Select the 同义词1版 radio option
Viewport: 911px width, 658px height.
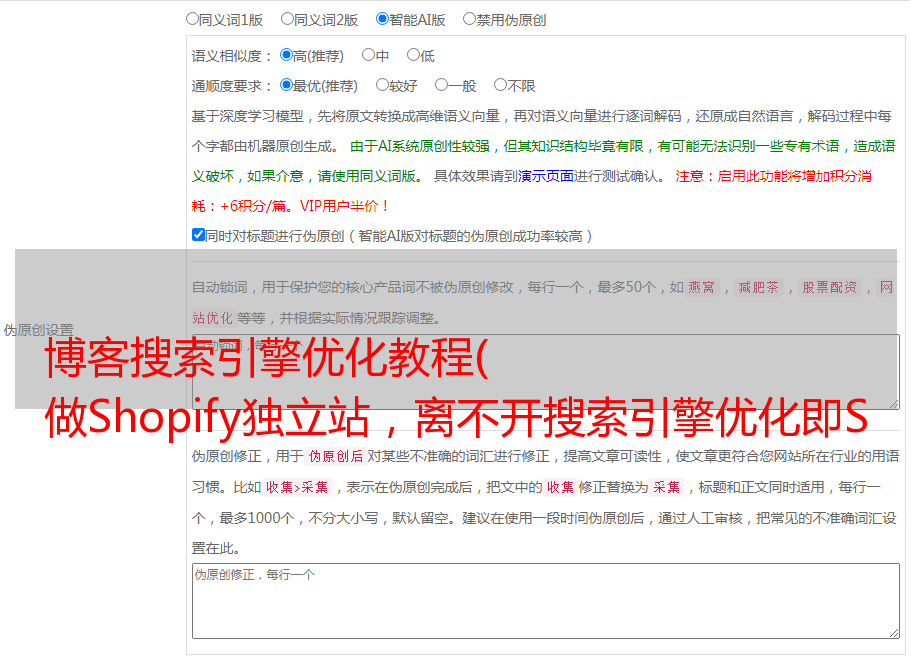[192, 19]
